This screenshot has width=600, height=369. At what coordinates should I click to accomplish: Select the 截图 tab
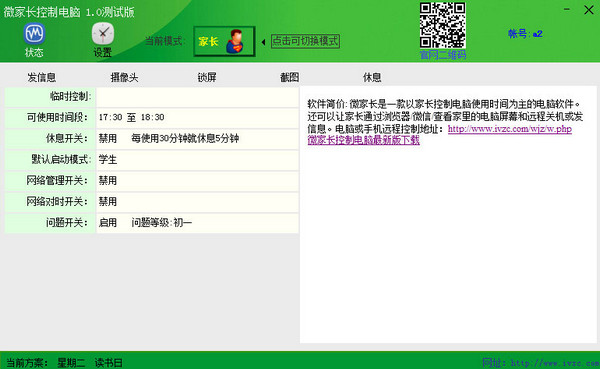pos(289,77)
